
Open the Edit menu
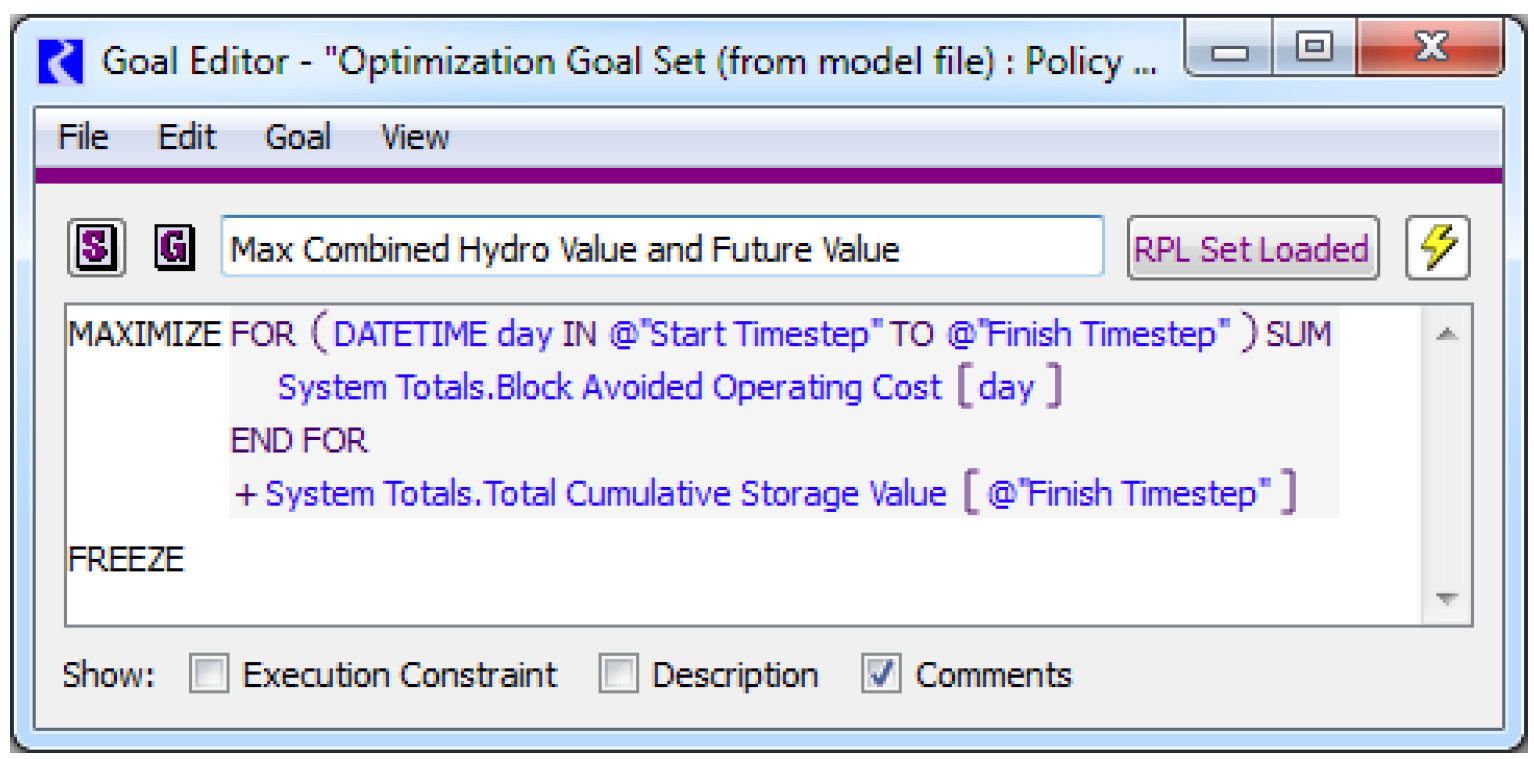click(x=187, y=136)
